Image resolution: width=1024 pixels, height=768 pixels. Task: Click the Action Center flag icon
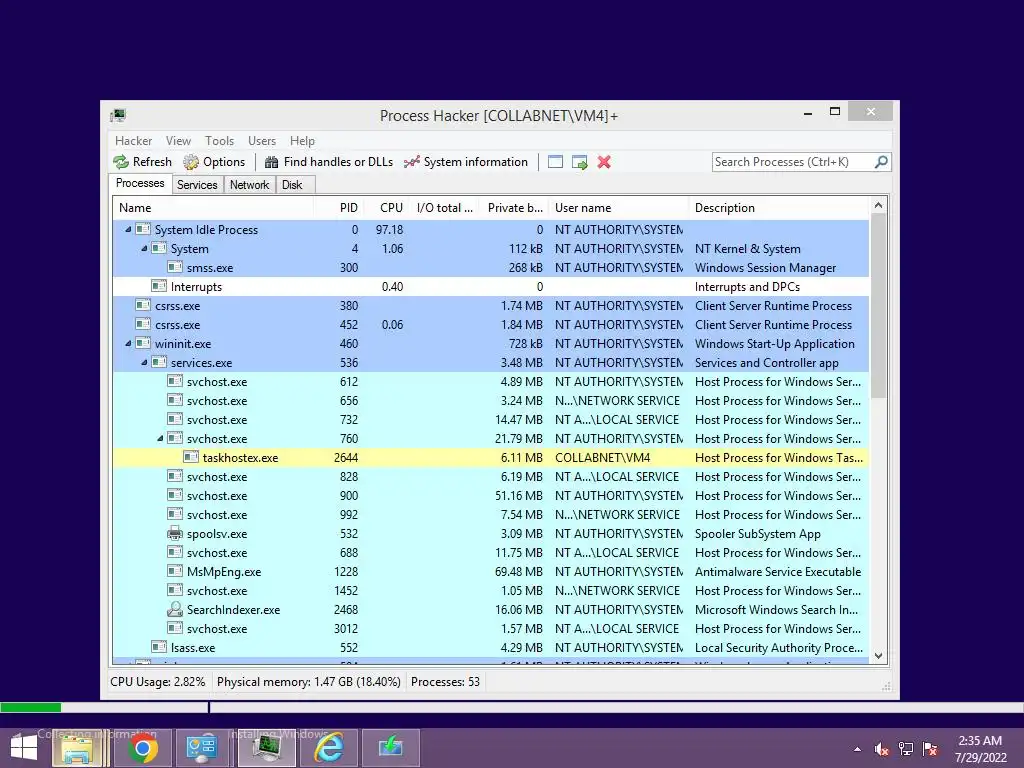pyautogui.click(x=930, y=749)
